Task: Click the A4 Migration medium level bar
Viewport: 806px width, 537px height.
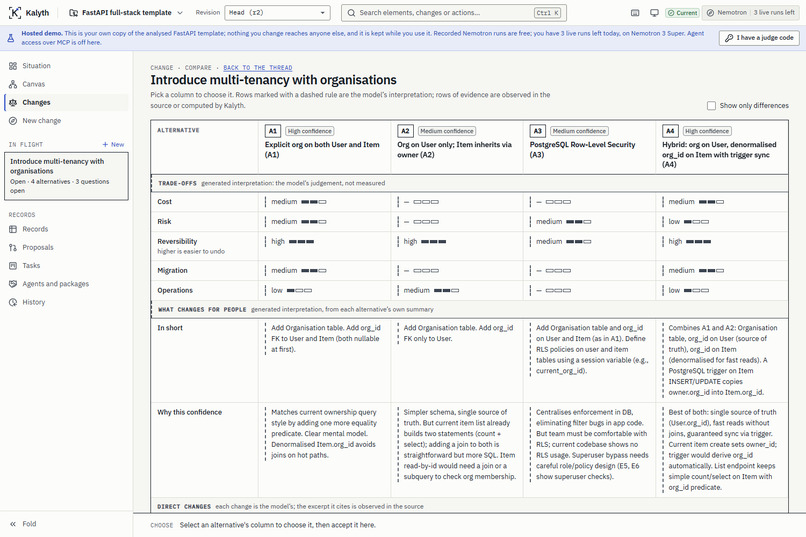Action: pyautogui.click(x=711, y=270)
